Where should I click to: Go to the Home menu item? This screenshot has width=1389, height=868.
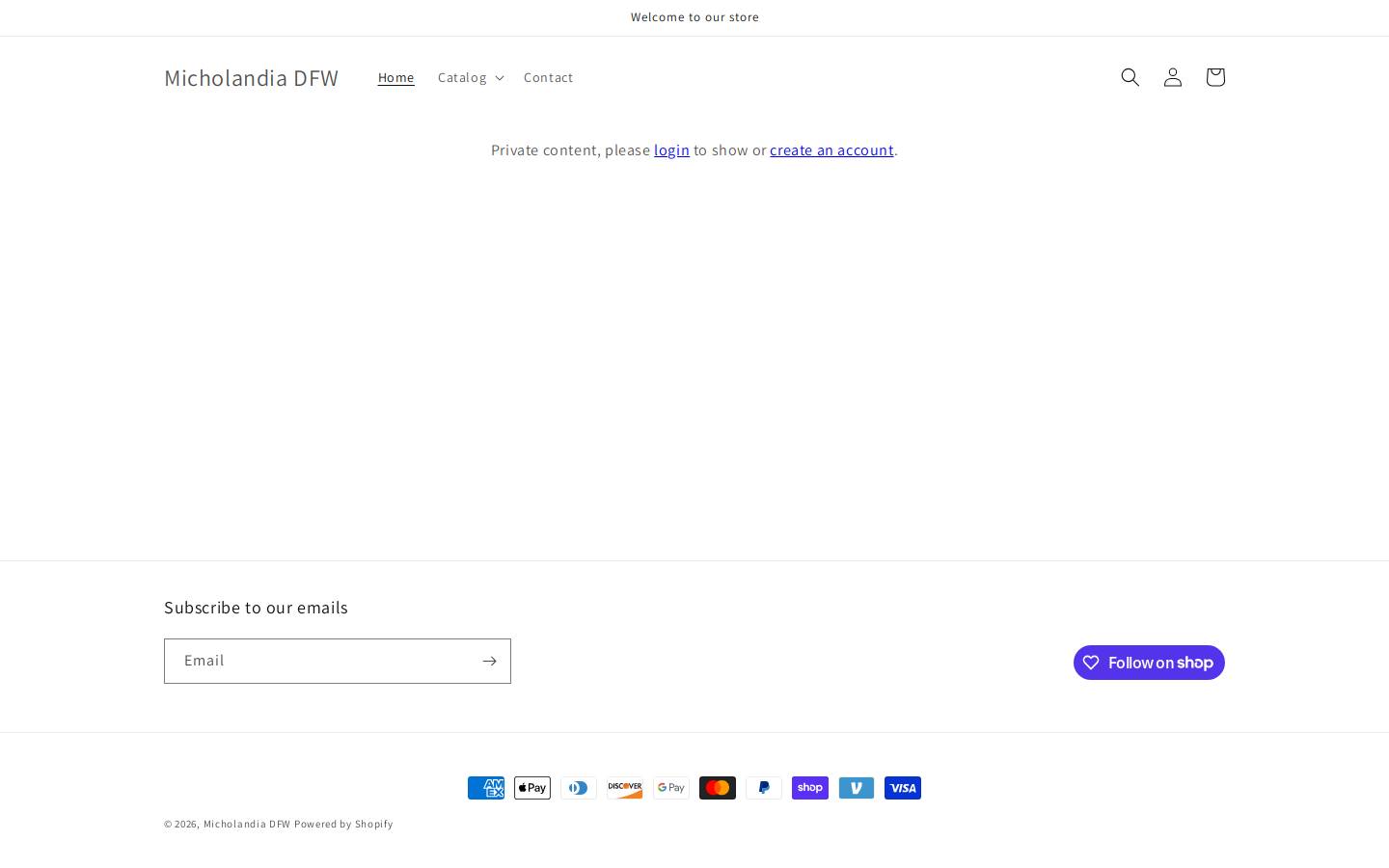[395, 77]
